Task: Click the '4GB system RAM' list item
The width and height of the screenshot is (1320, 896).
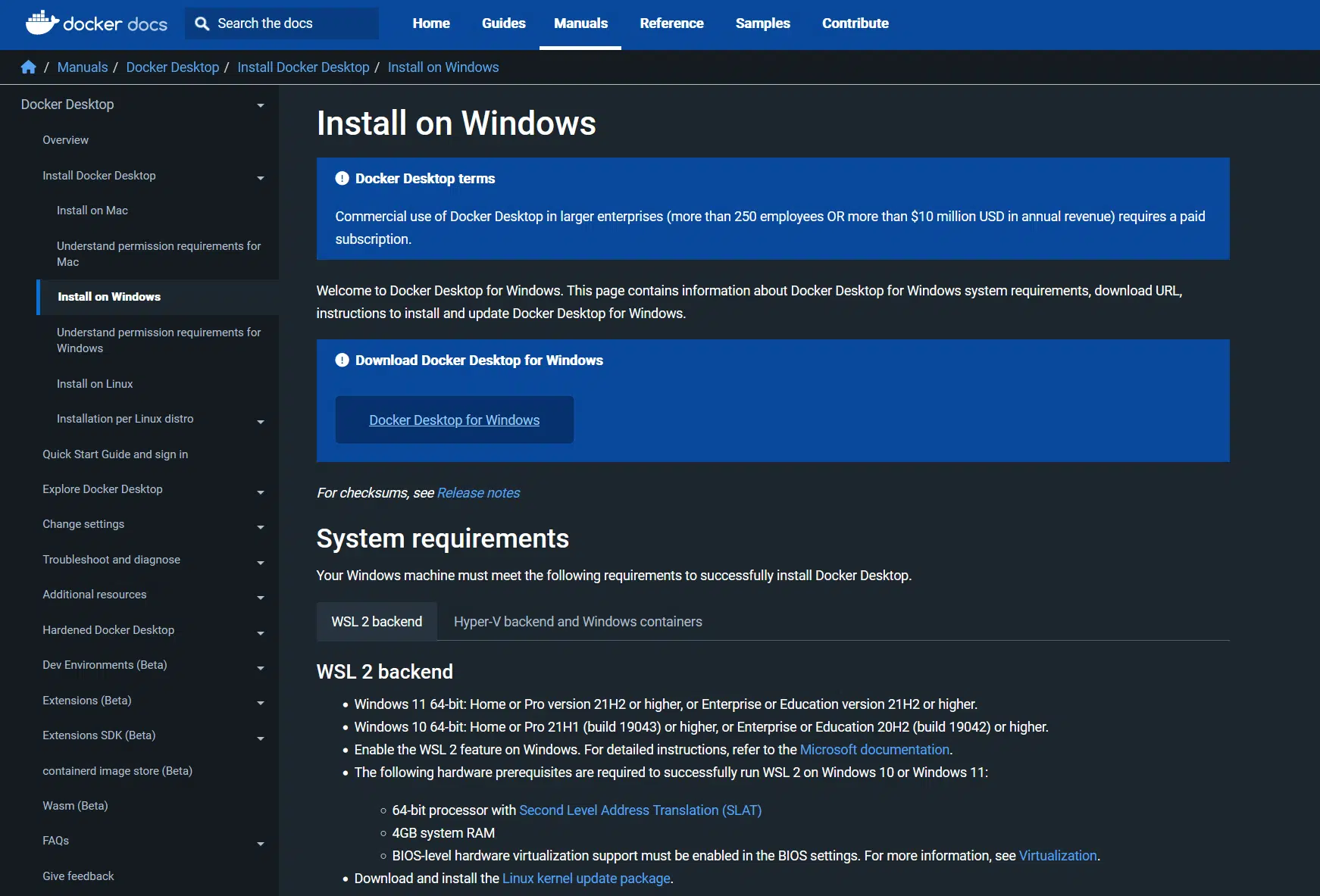Action: [443, 833]
